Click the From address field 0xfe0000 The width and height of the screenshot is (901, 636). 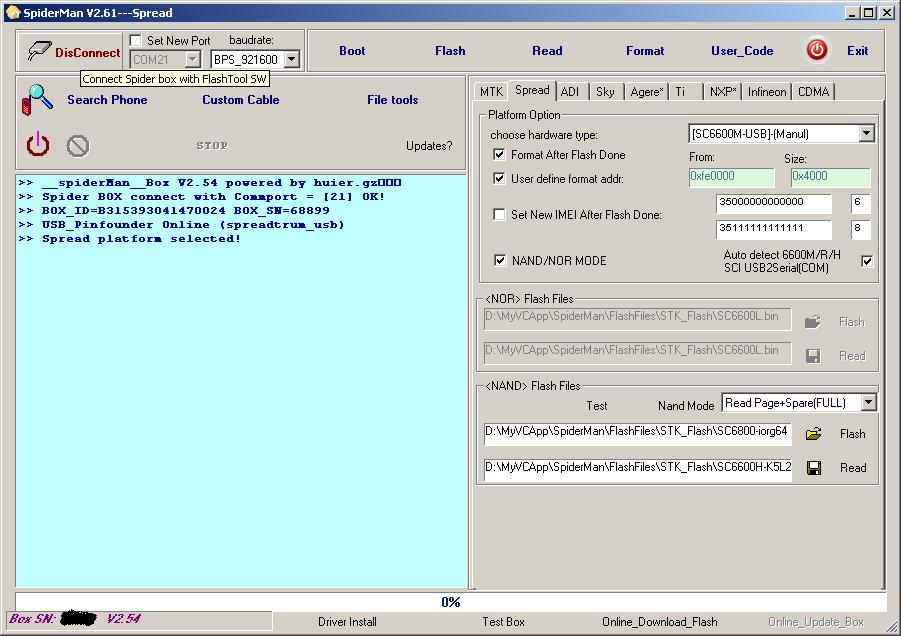[x=731, y=177]
